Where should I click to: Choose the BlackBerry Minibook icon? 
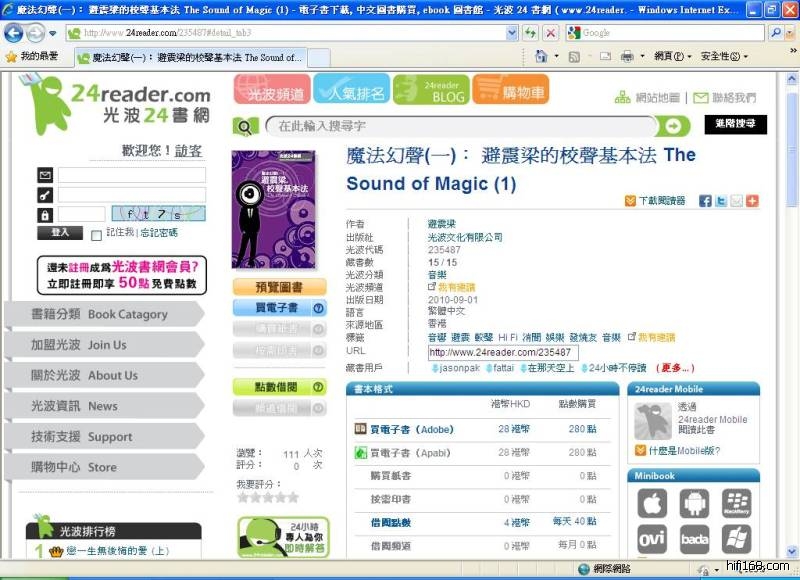[737, 503]
